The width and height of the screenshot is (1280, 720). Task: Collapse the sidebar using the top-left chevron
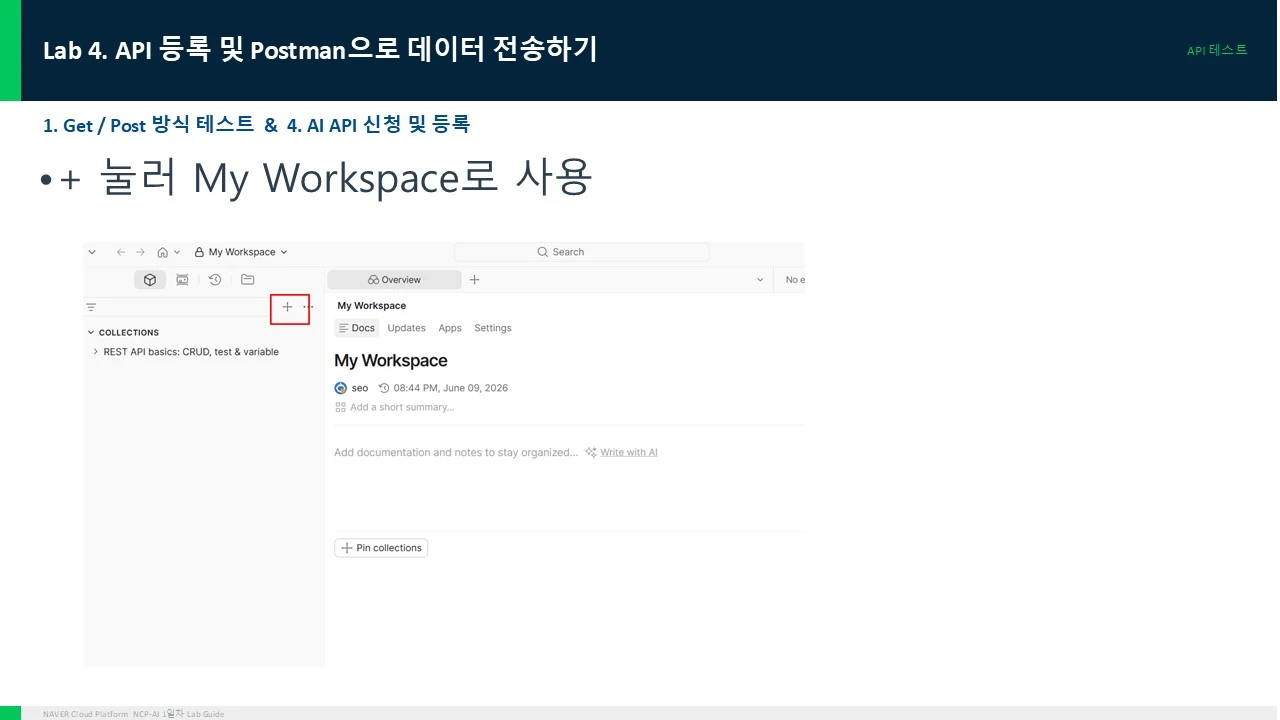coord(92,252)
